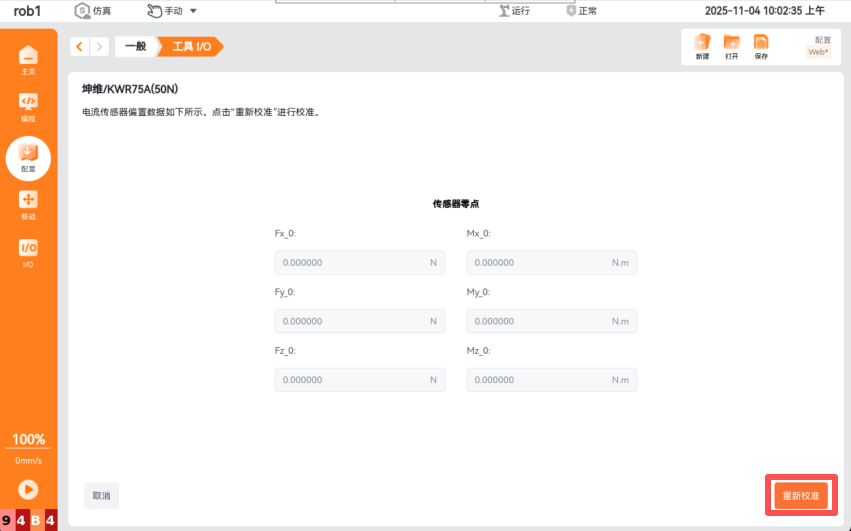Select the 工具 I/O breadcrumb tab
Image resolution: width=851 pixels, height=531 pixels.
[x=190, y=47]
